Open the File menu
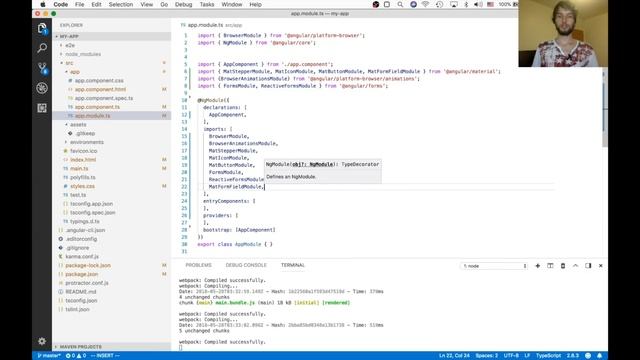The width and height of the screenshot is (640, 360). 80,4
